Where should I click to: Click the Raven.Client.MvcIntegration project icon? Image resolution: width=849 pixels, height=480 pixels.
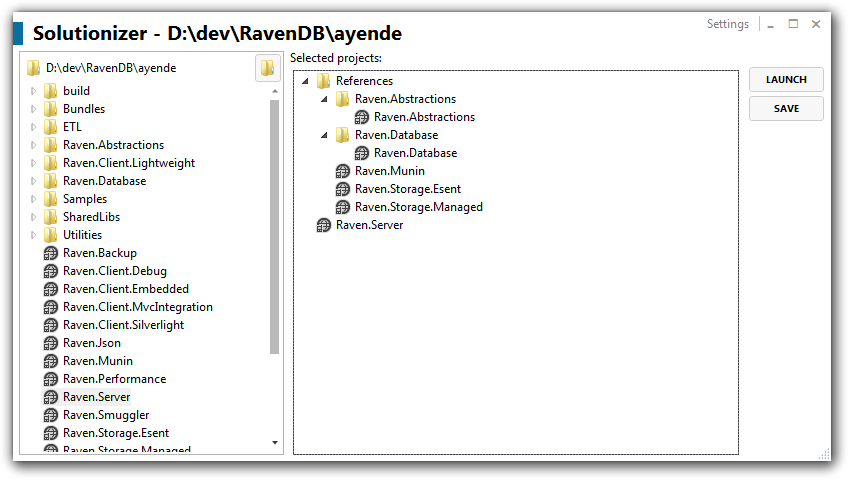click(50, 307)
